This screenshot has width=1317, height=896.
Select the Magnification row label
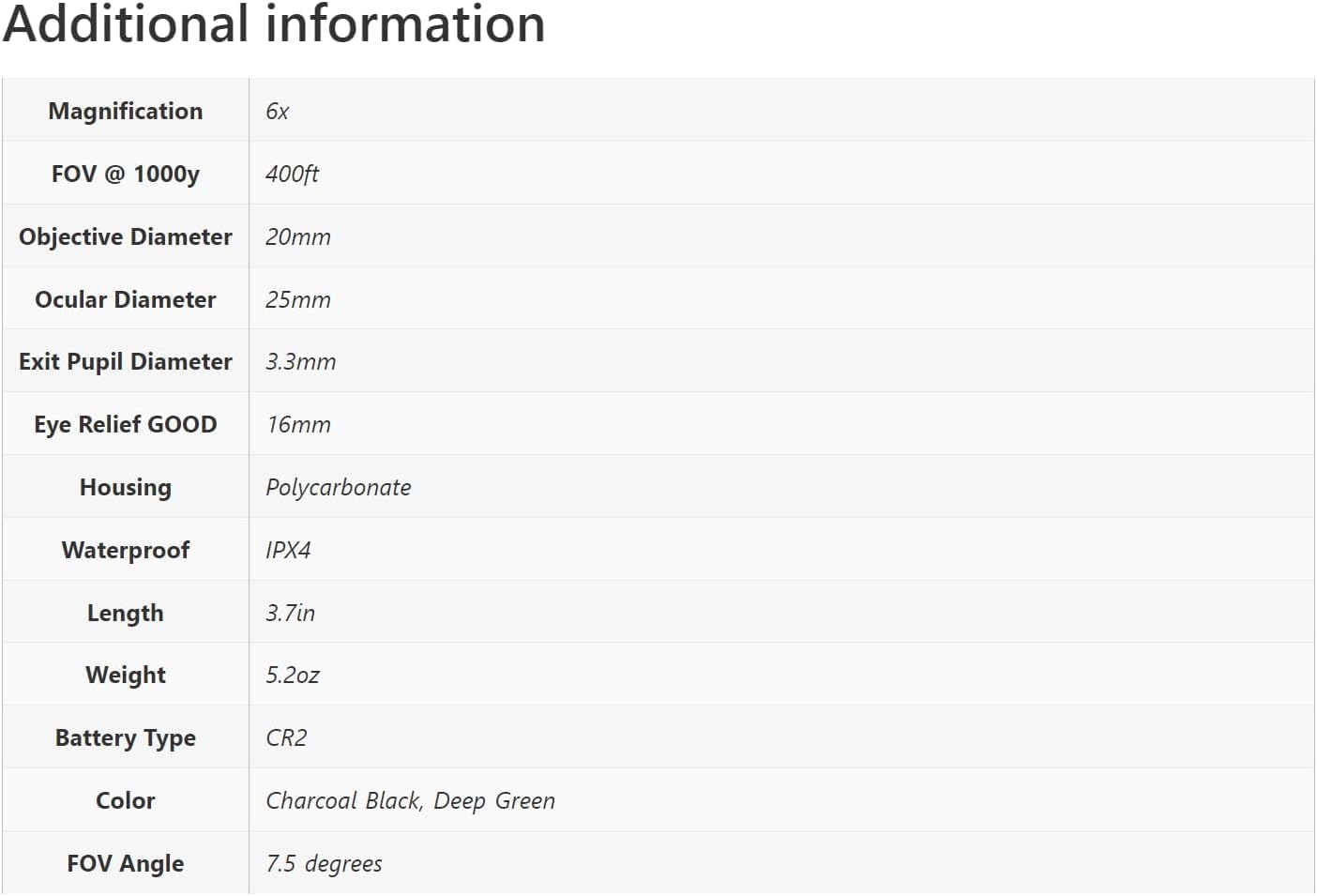126,111
